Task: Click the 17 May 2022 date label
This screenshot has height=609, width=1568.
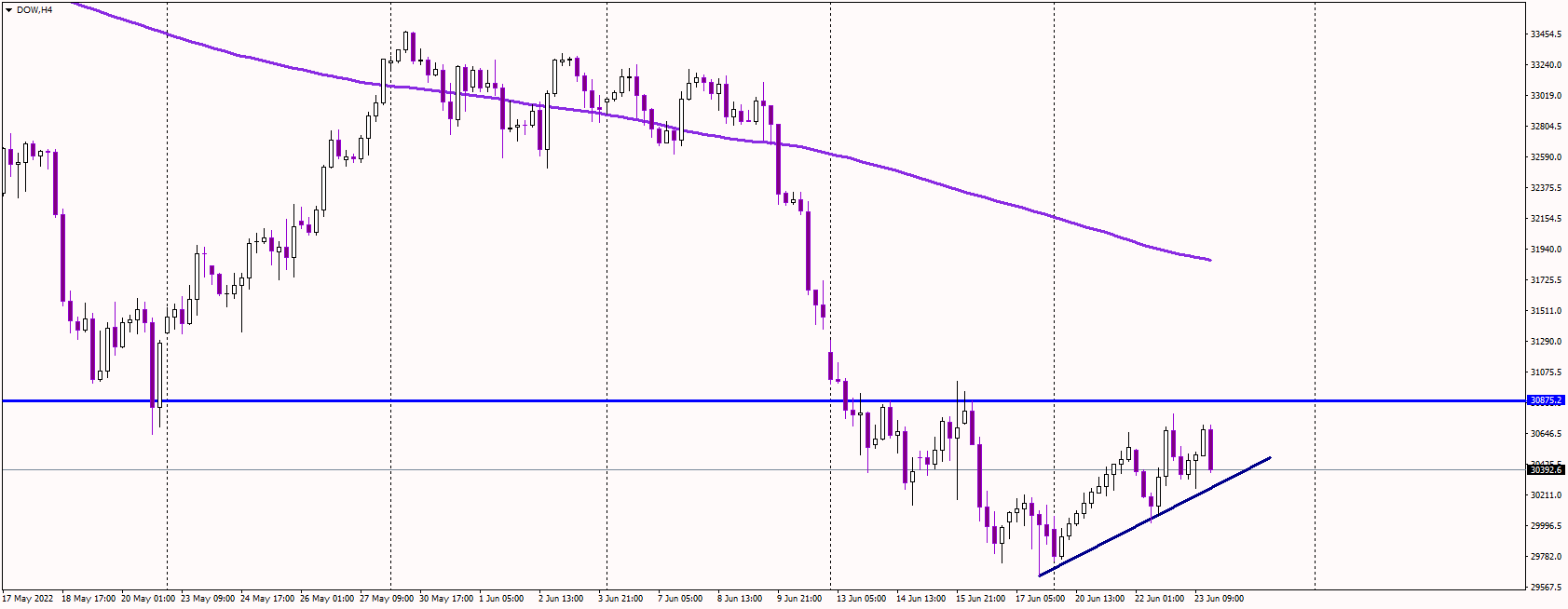Action: tap(28, 598)
